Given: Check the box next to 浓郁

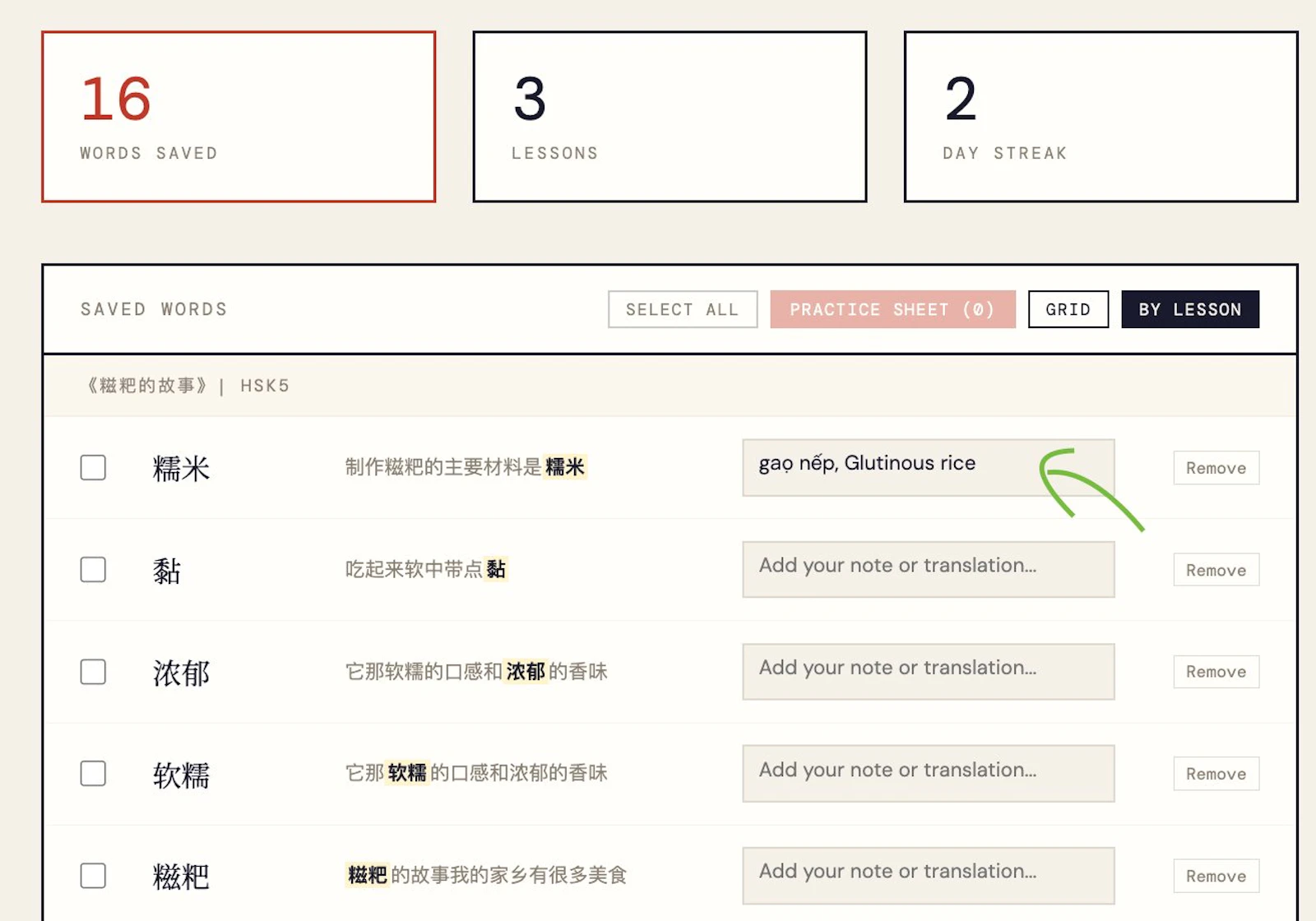Looking at the screenshot, I should coord(92,672).
